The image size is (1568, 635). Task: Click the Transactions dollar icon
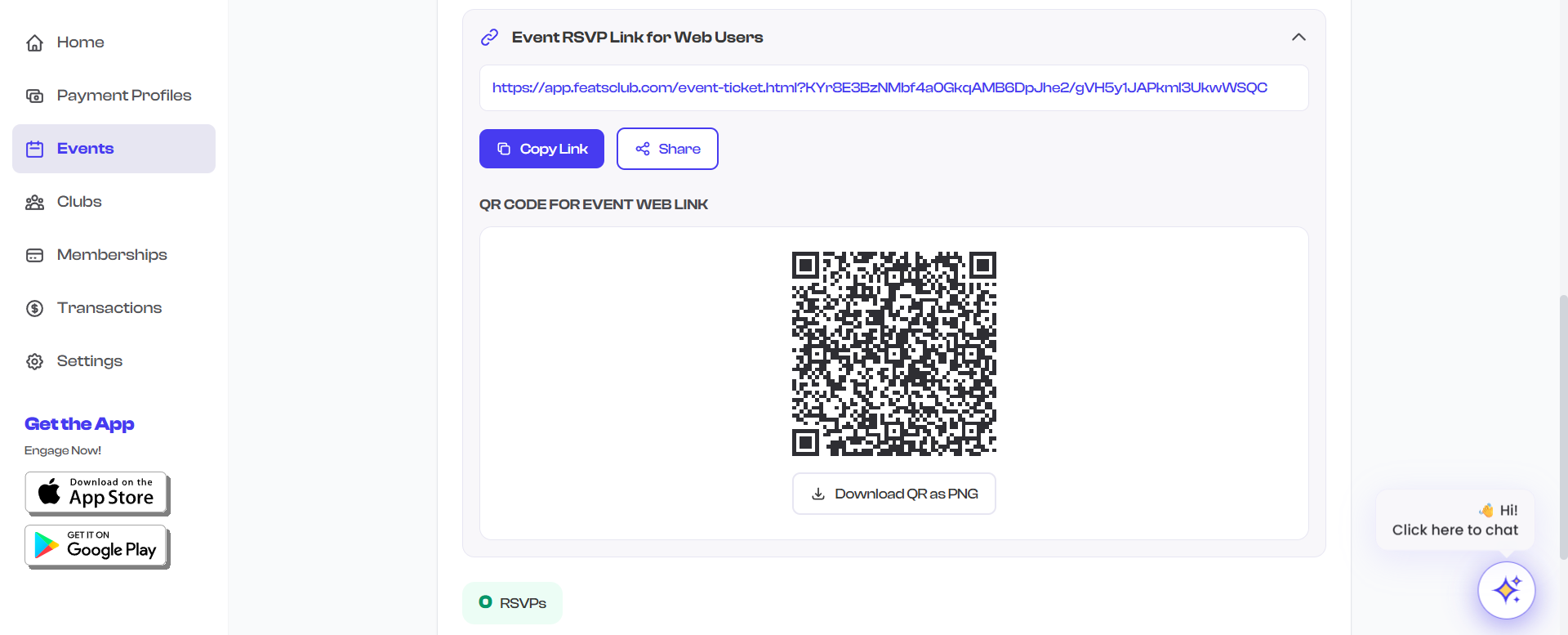pos(34,308)
